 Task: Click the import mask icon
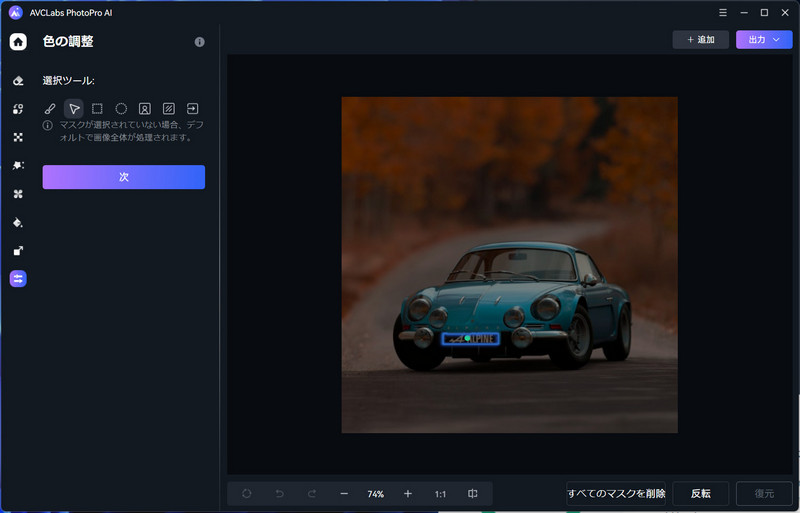click(x=192, y=108)
